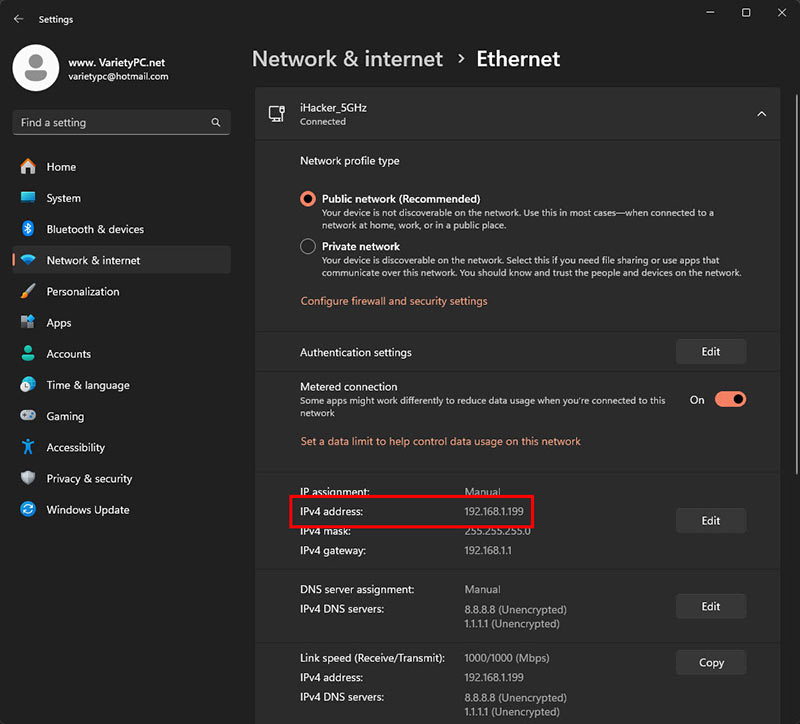800x724 pixels.
Task: Click the Apps icon in sidebar
Action: pos(28,322)
